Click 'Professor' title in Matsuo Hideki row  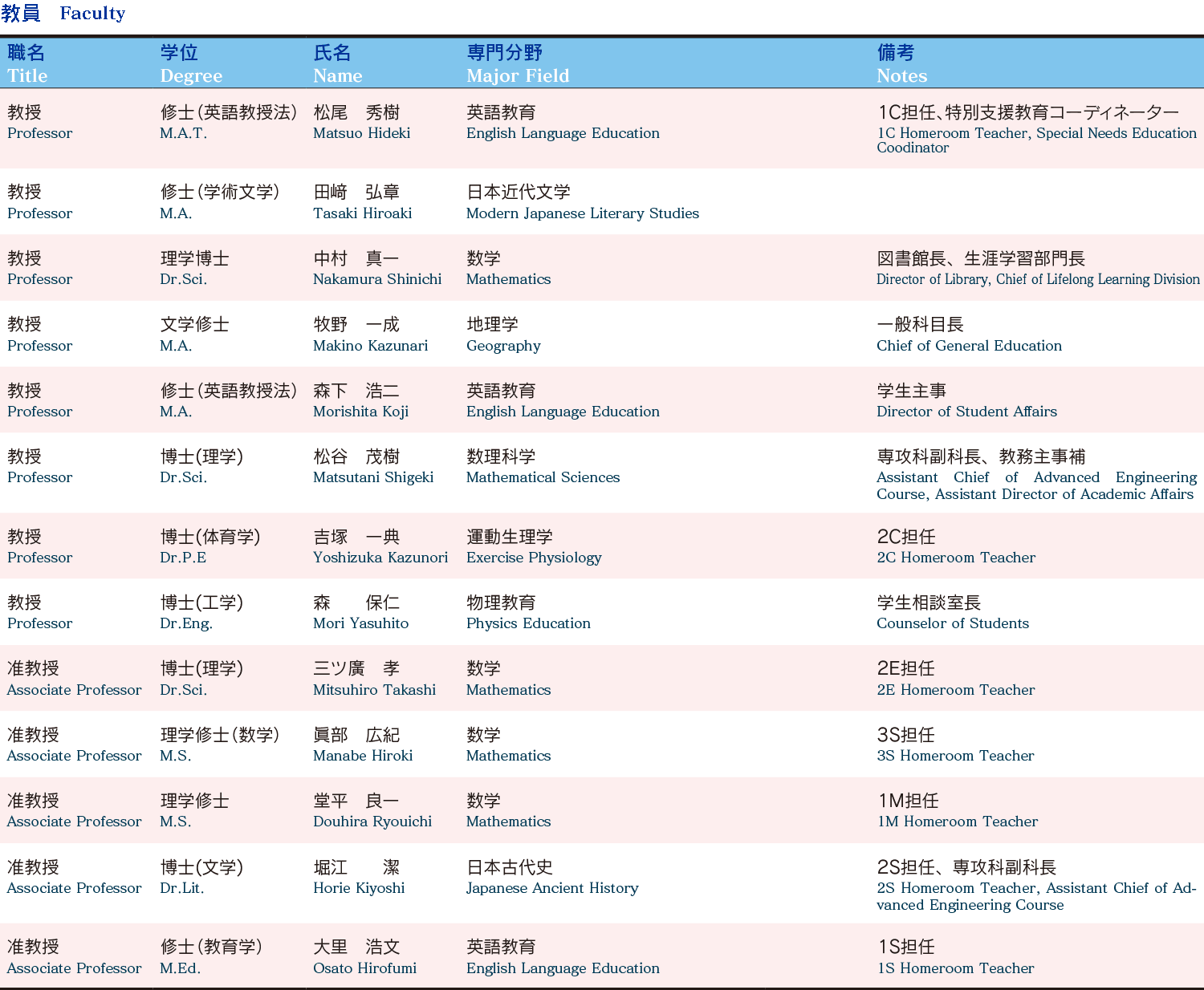[39, 133]
